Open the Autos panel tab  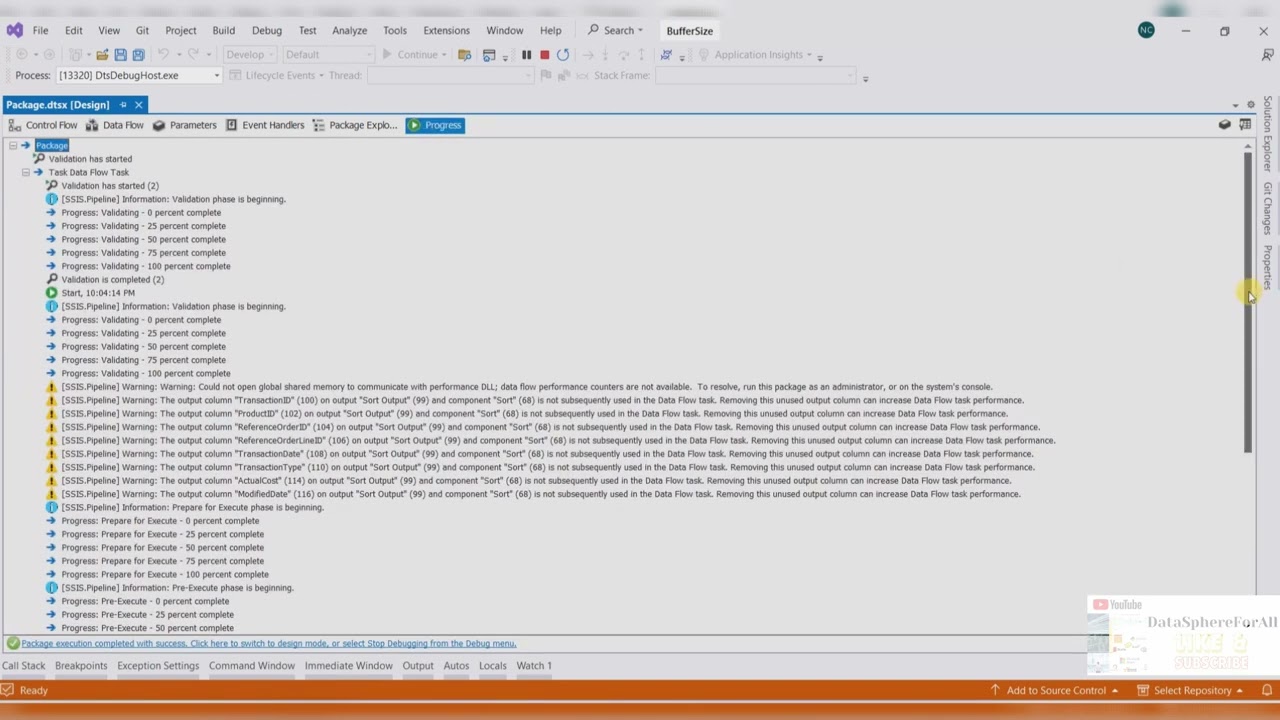tap(456, 666)
